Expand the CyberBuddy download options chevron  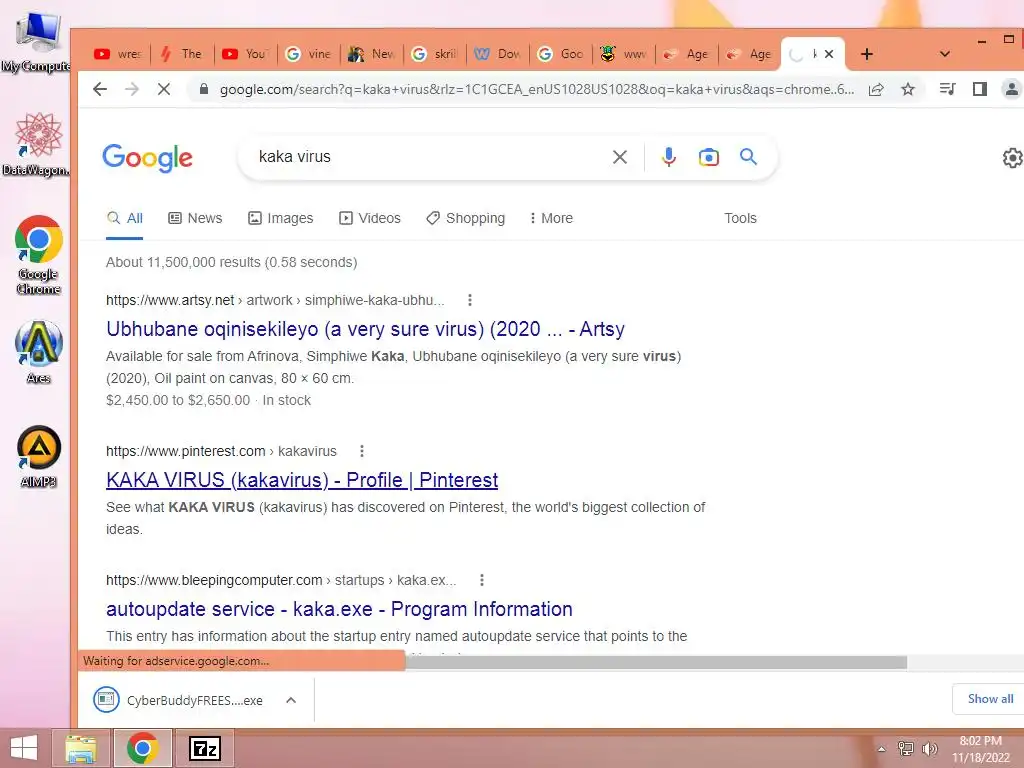tap(291, 700)
